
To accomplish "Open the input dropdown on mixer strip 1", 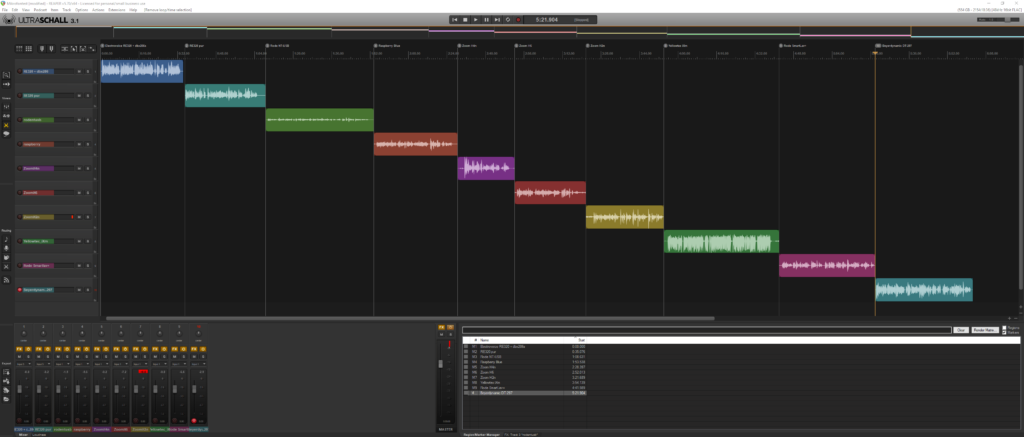I will click(x=24, y=364).
